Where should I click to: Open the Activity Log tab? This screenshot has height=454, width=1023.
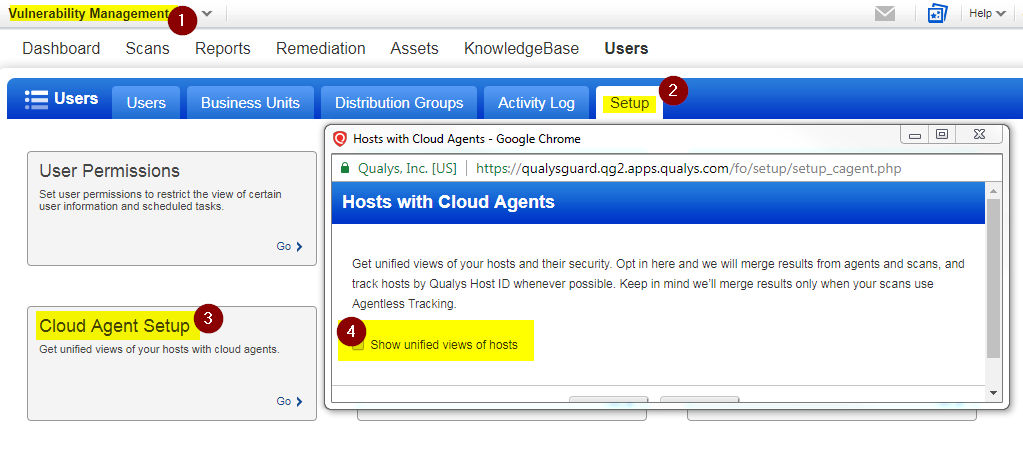(x=536, y=103)
